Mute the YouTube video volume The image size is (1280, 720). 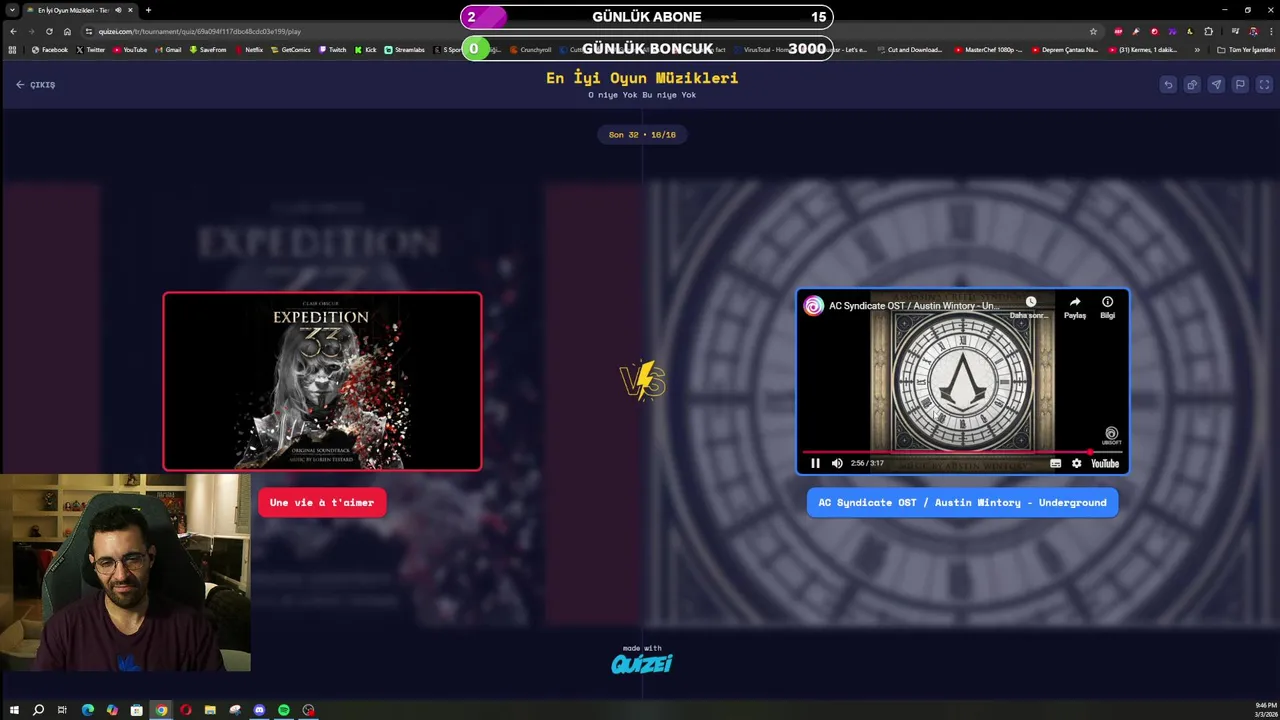837,463
